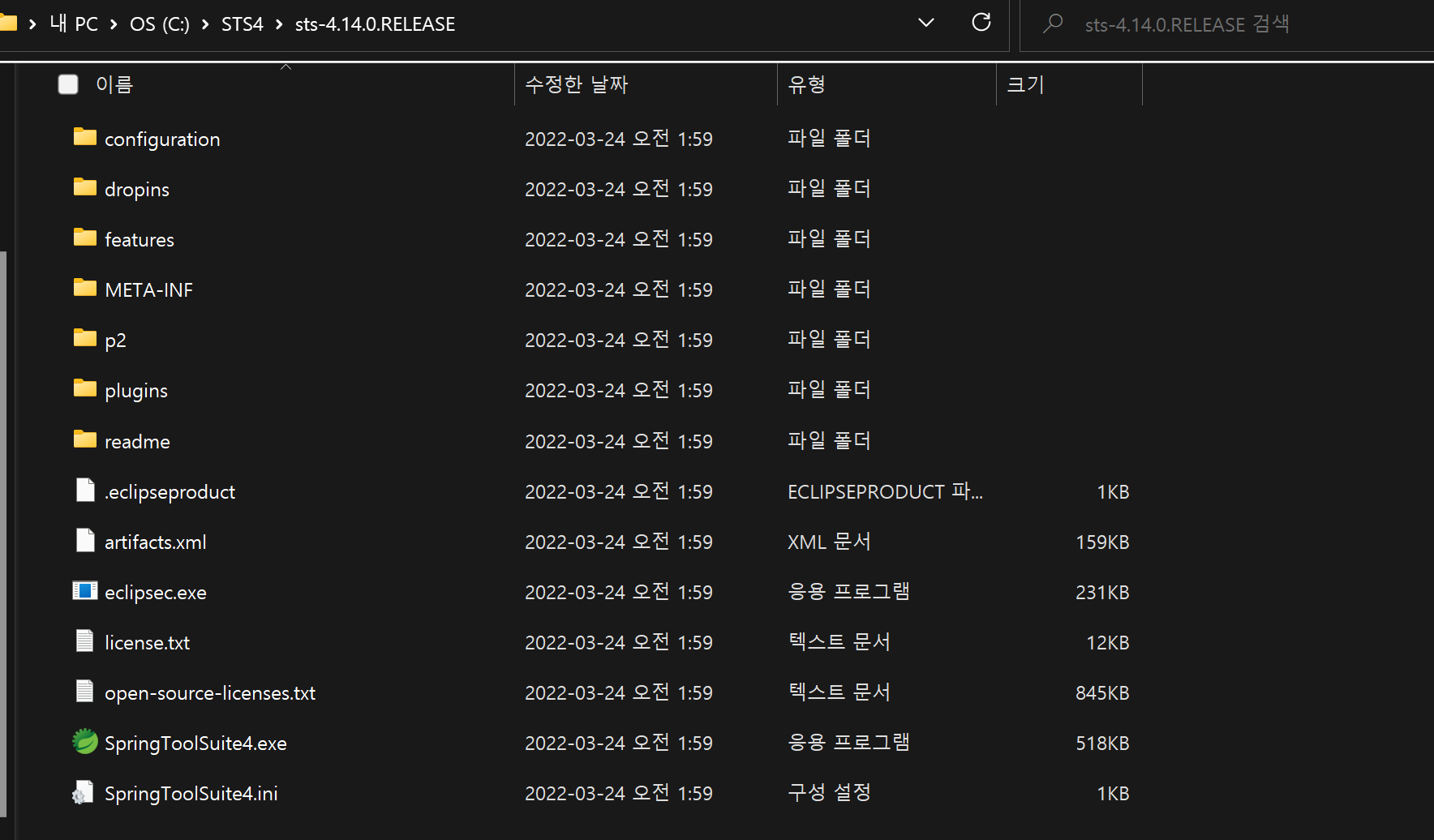
Task: Click the META-INF folder icon
Action: click(84, 288)
